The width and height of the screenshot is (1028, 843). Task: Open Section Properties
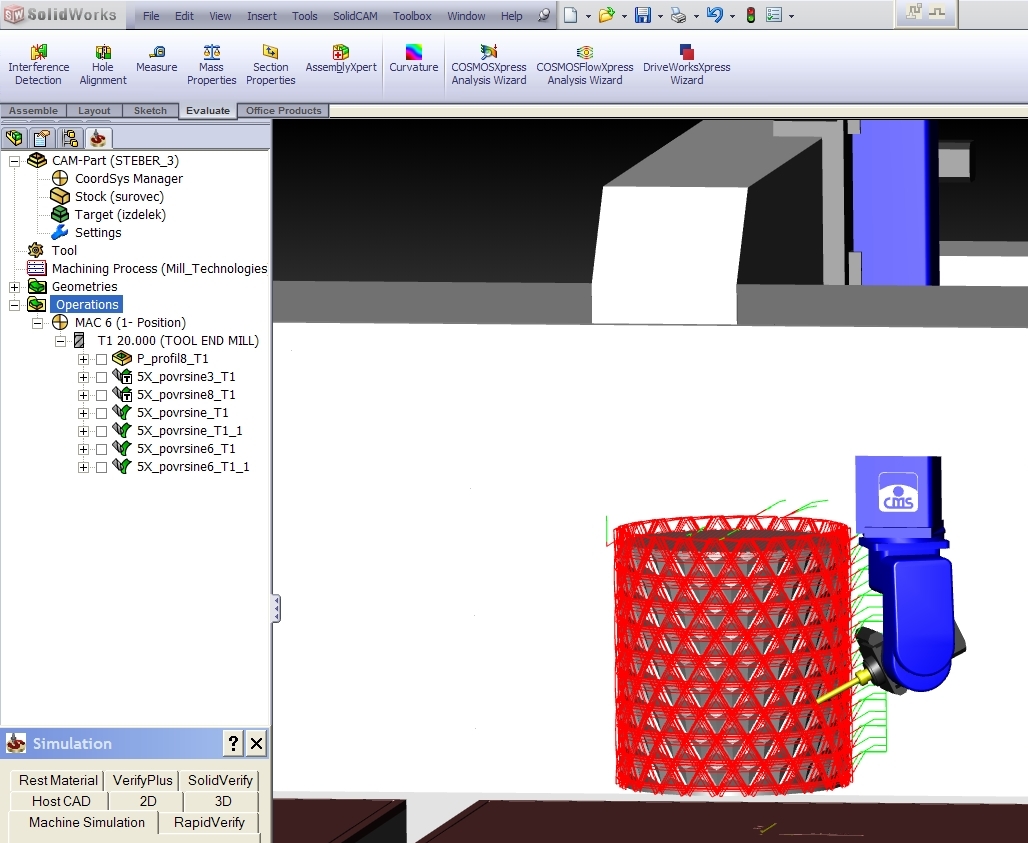point(271,65)
